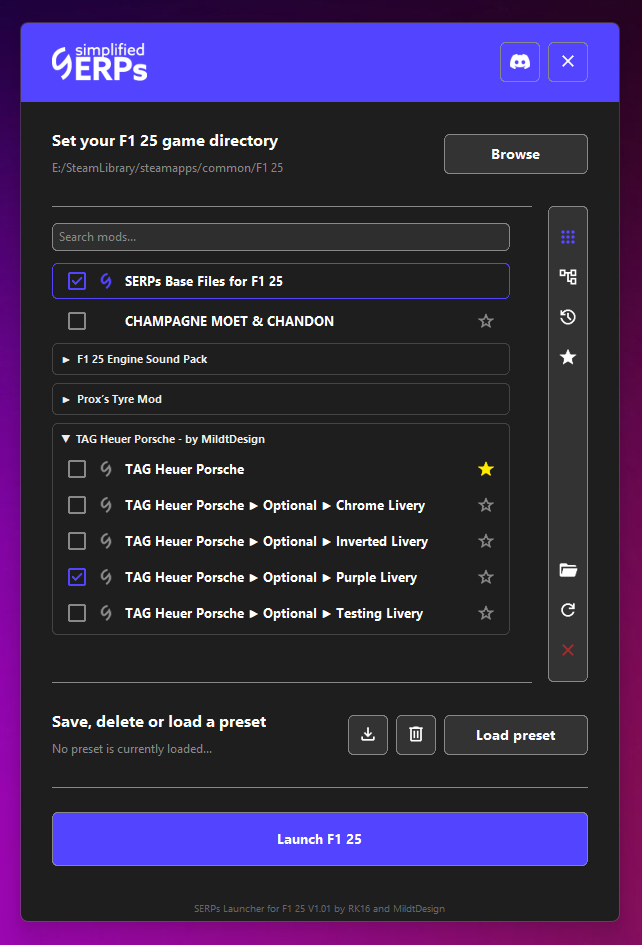Refresh the mod list
This screenshot has width=642, height=945.
point(568,610)
